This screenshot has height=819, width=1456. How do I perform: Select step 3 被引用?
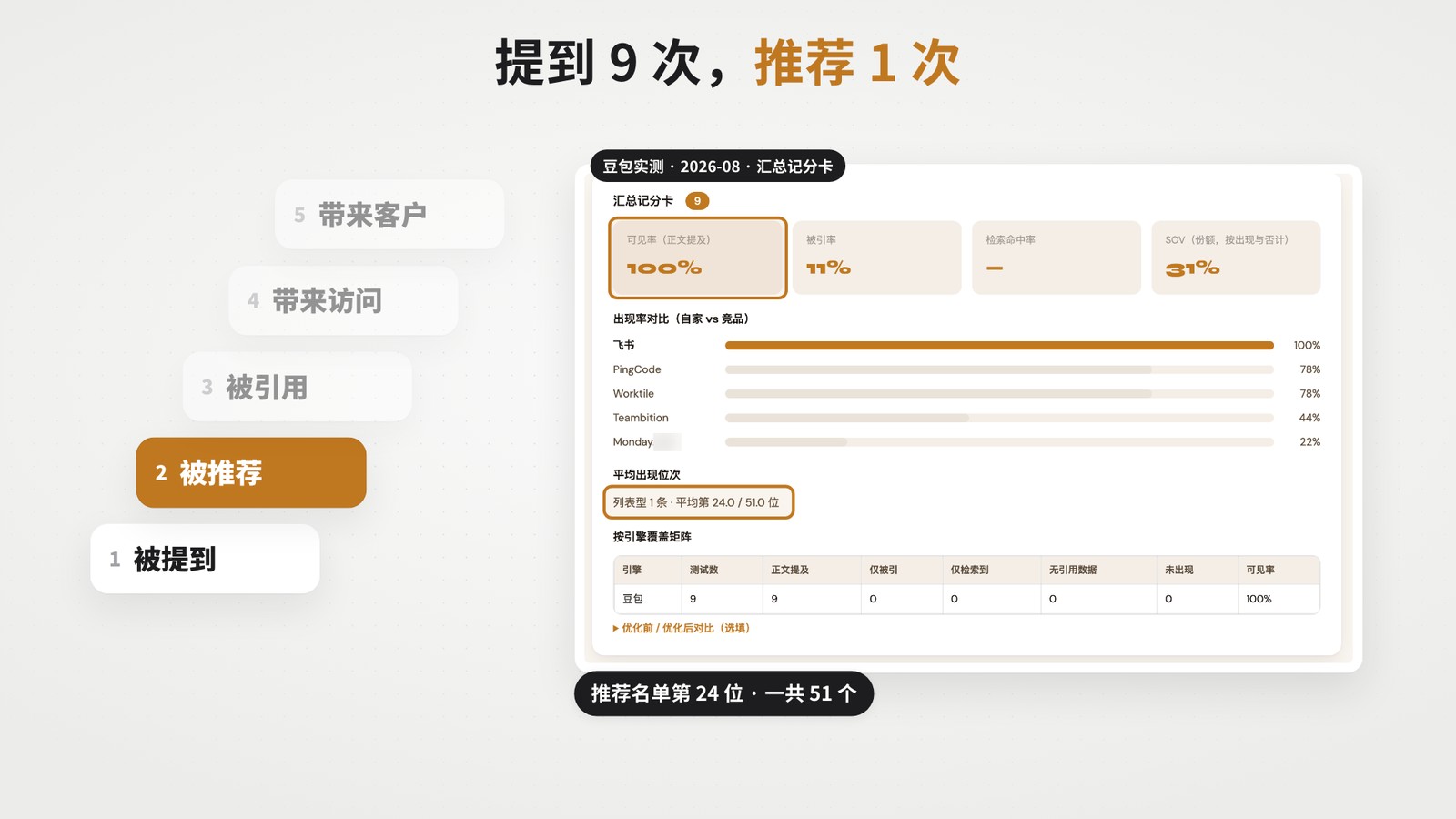[x=298, y=387]
